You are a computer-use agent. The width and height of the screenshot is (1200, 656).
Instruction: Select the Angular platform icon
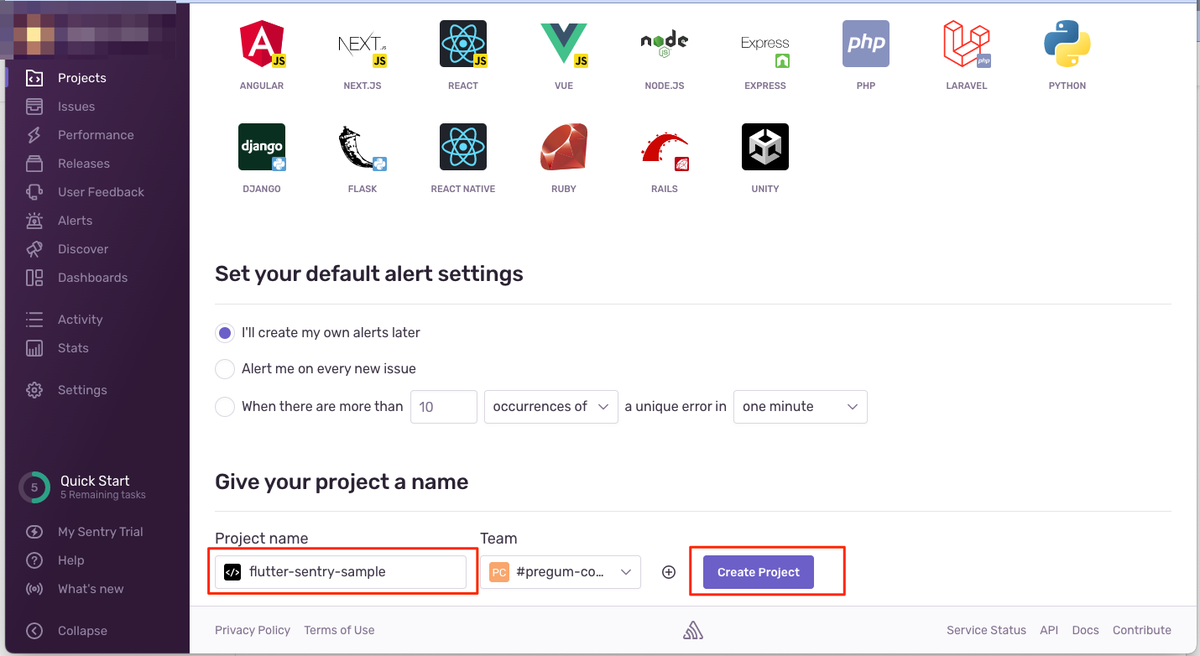tap(261, 45)
